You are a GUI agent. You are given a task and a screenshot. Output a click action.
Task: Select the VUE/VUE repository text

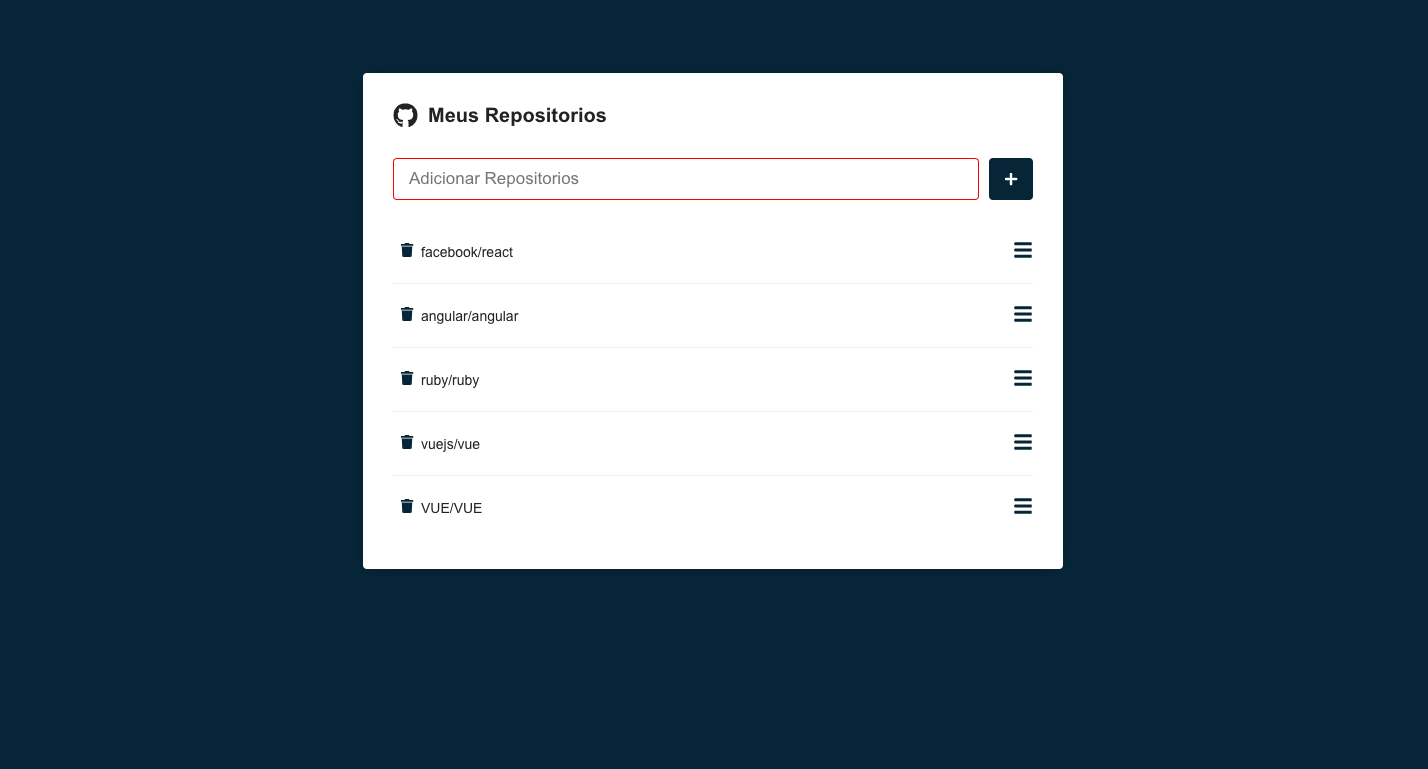point(452,507)
